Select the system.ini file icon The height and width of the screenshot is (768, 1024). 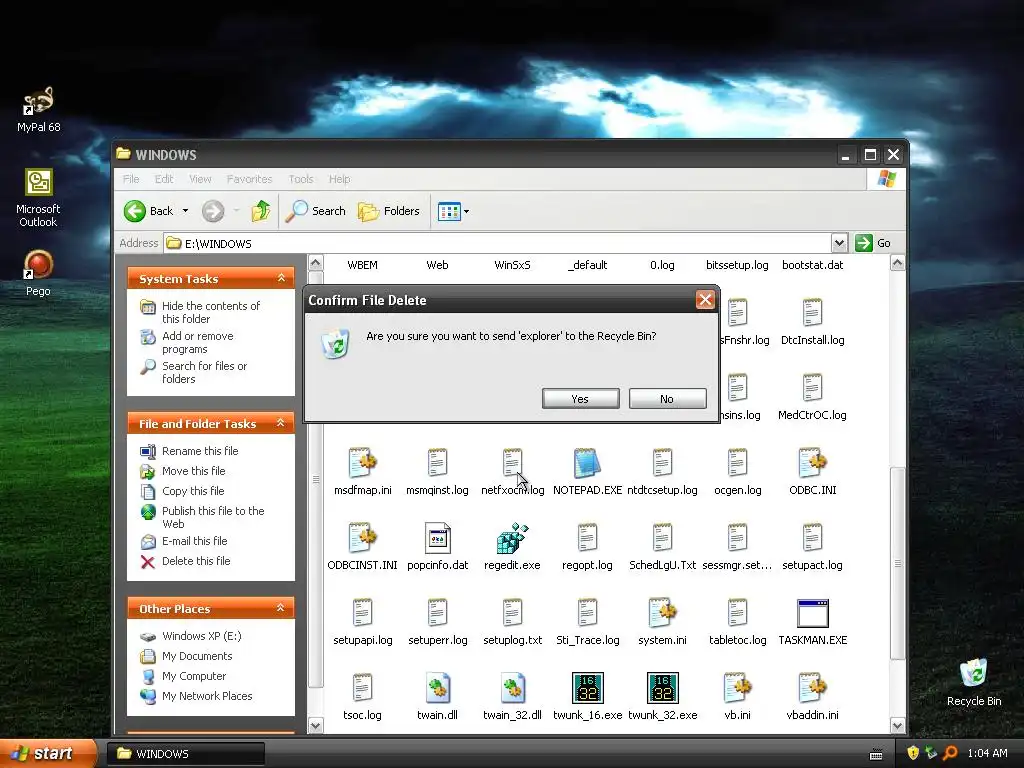[662, 613]
